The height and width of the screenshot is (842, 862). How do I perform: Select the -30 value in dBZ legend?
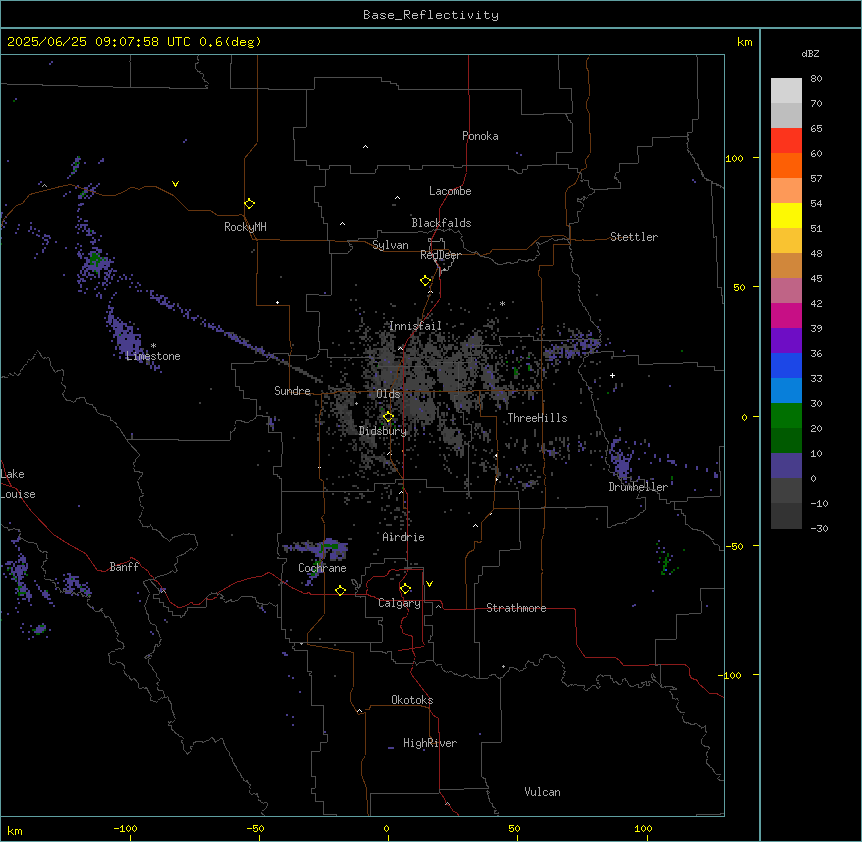click(819, 528)
